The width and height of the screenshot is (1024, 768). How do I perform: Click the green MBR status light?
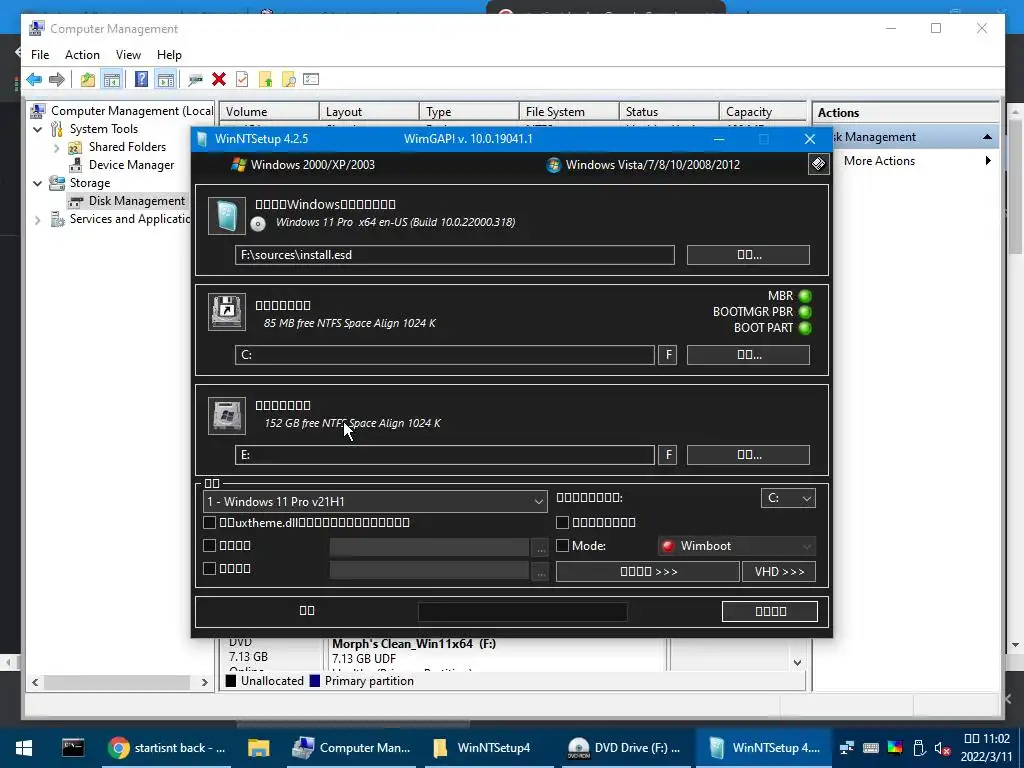click(805, 296)
